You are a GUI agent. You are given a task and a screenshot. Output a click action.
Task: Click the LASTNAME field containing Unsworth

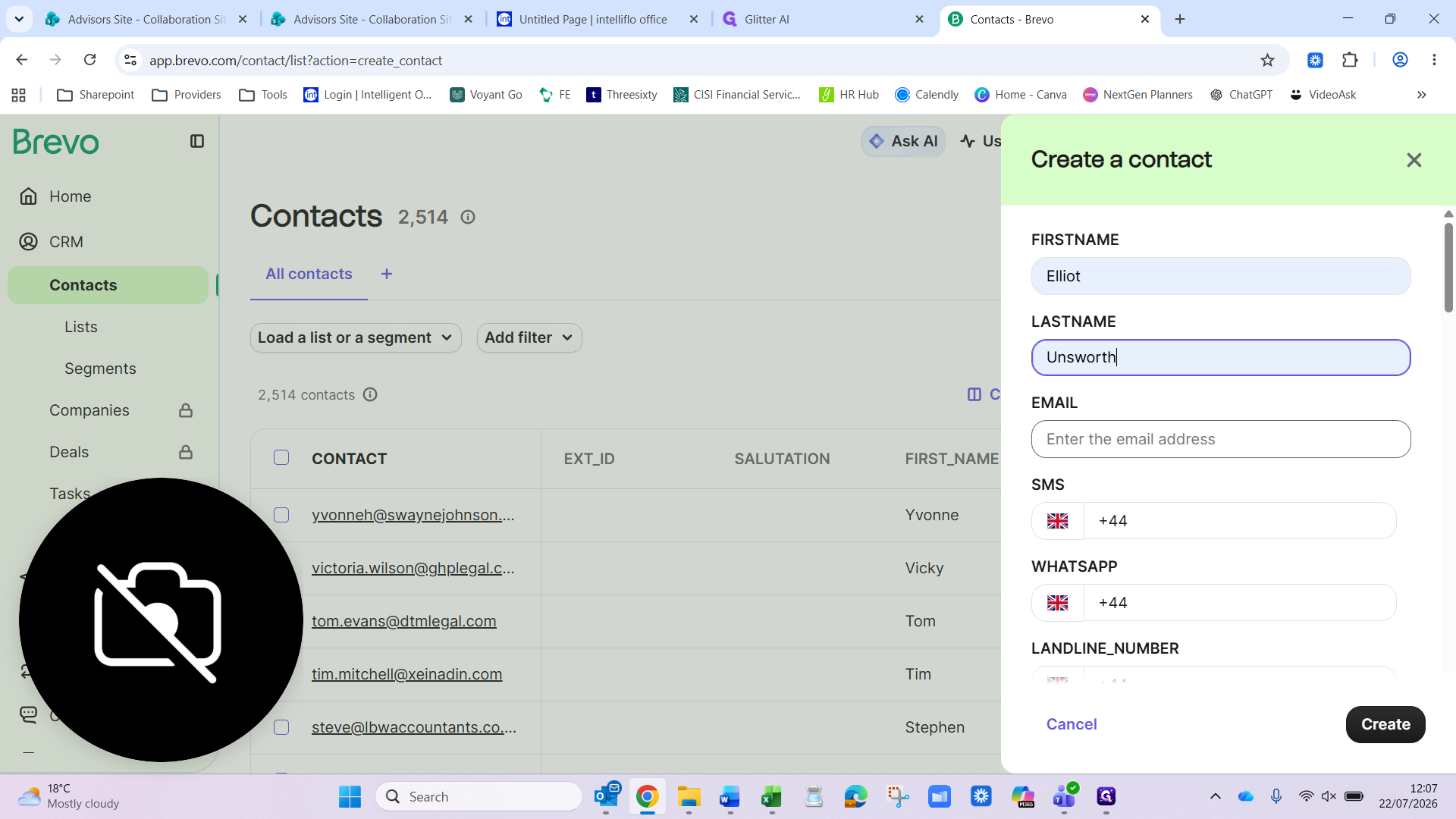pos(1221,357)
